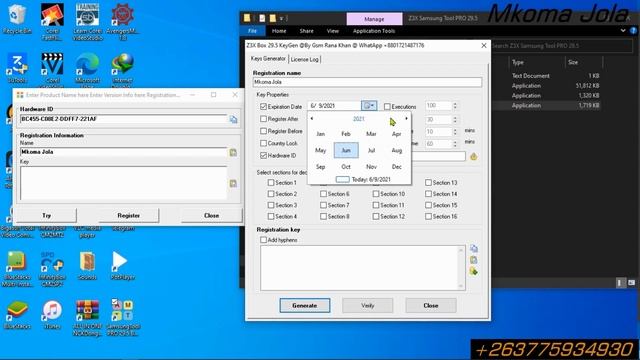The height and width of the screenshot is (360, 640).
Task: Launch the AvengersM gear shortcut
Action: pos(122,22)
